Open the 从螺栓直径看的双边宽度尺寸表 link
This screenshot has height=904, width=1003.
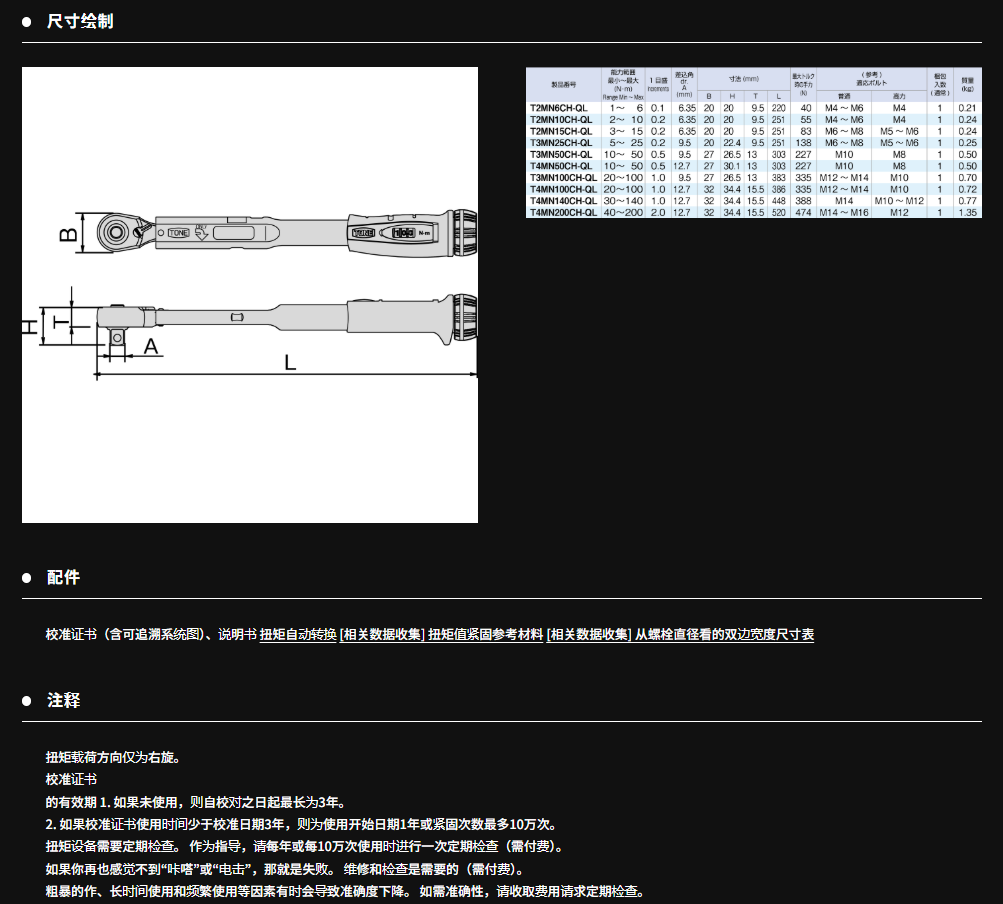tap(724, 634)
